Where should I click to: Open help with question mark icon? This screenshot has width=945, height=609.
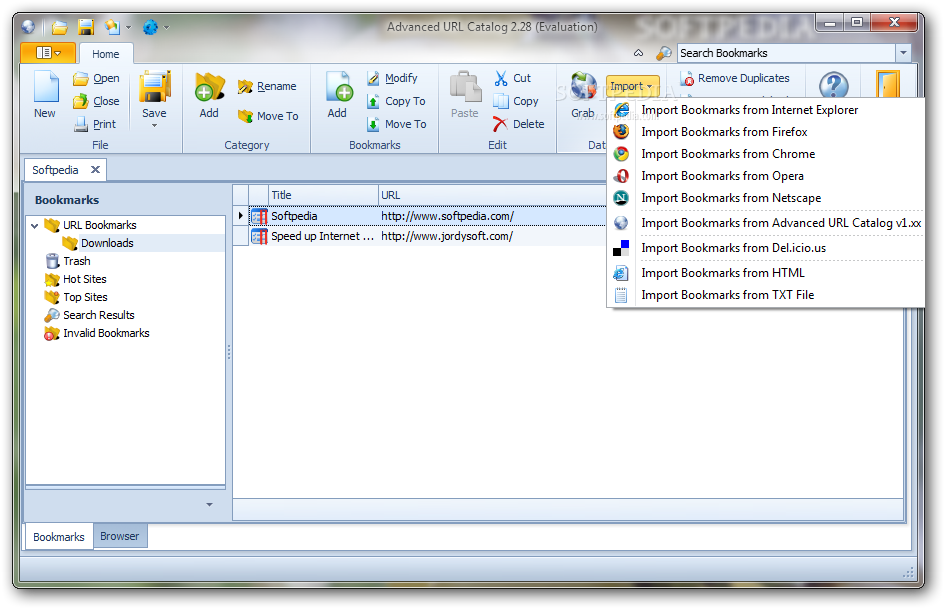click(834, 86)
